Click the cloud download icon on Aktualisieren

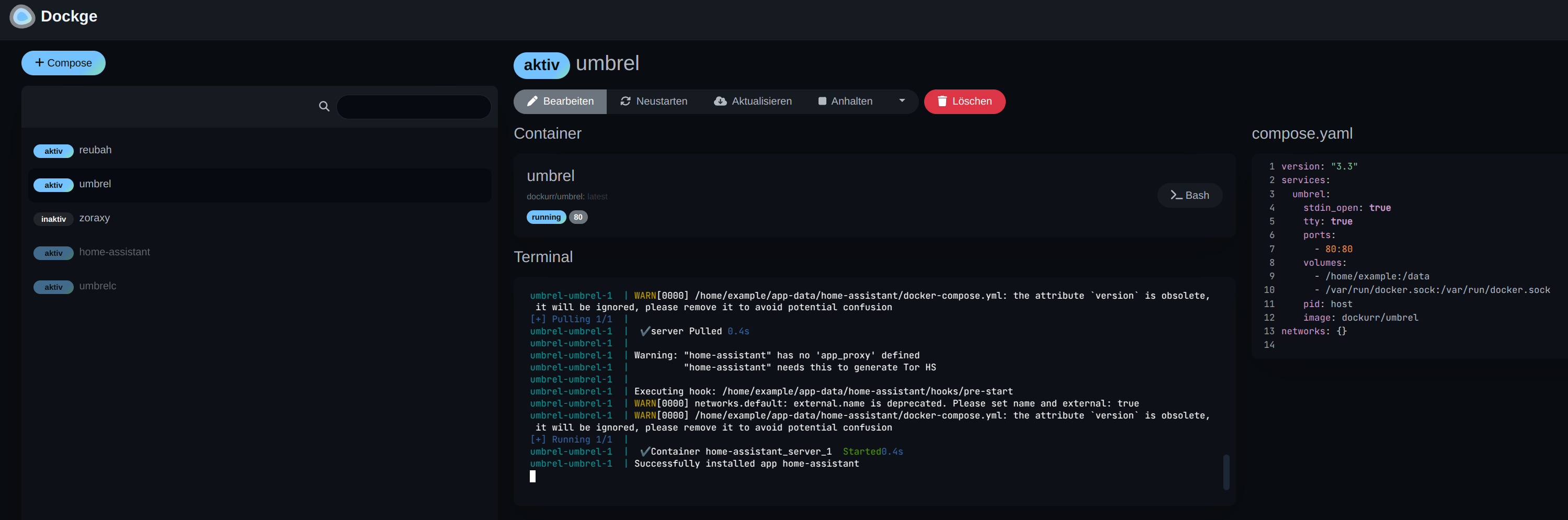[x=720, y=101]
